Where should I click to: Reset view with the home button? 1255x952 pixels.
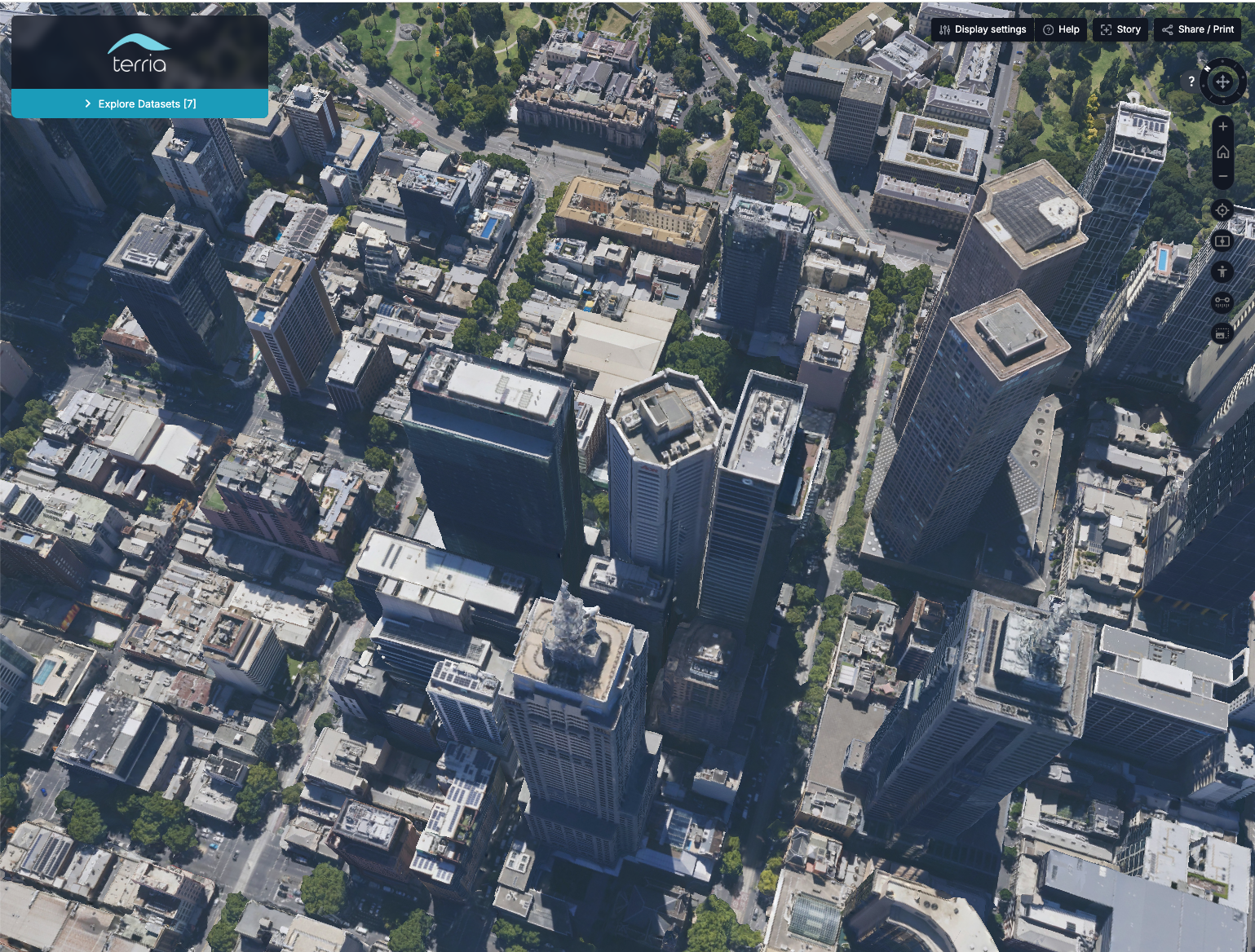1222,152
